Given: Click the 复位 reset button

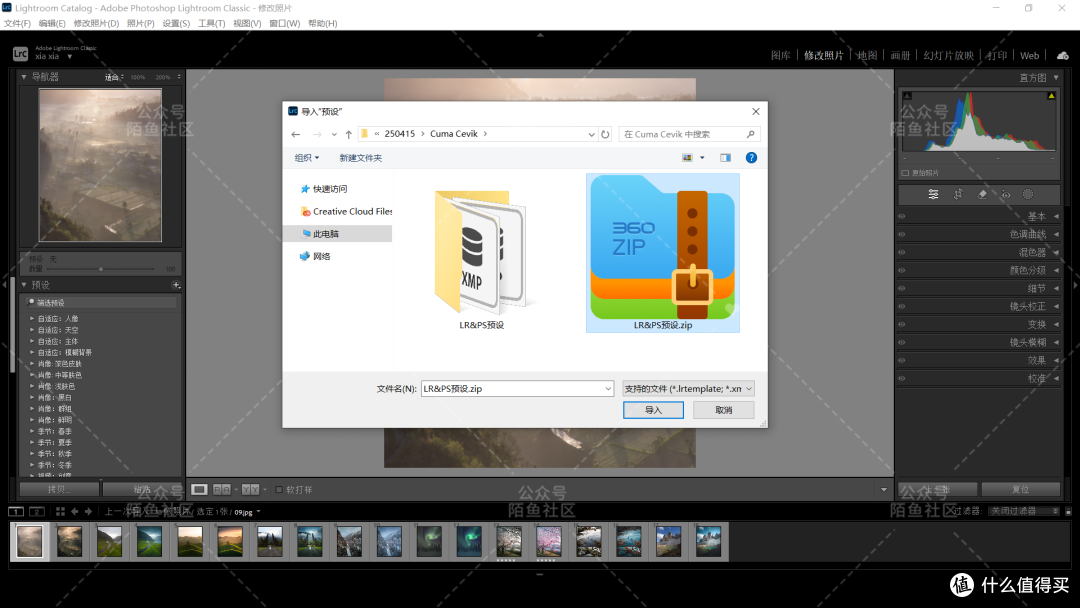Looking at the screenshot, I should pyautogui.click(x=1020, y=490).
